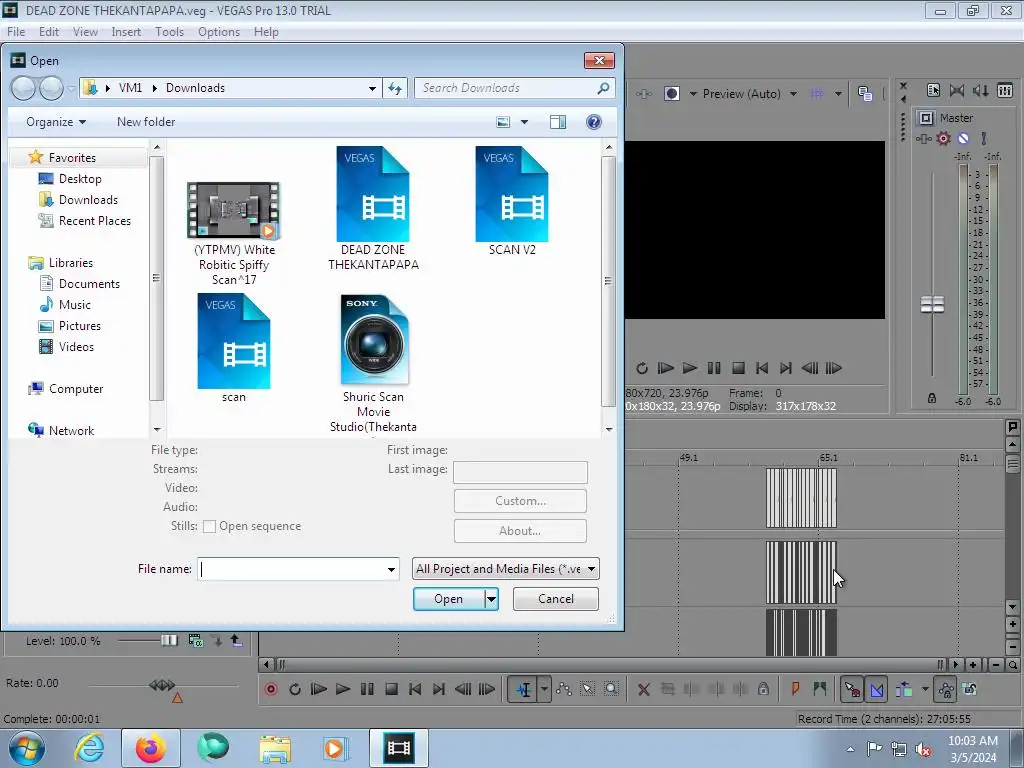This screenshot has height=768, width=1024.
Task: Click the red X Delete icon
Action: 643,689
